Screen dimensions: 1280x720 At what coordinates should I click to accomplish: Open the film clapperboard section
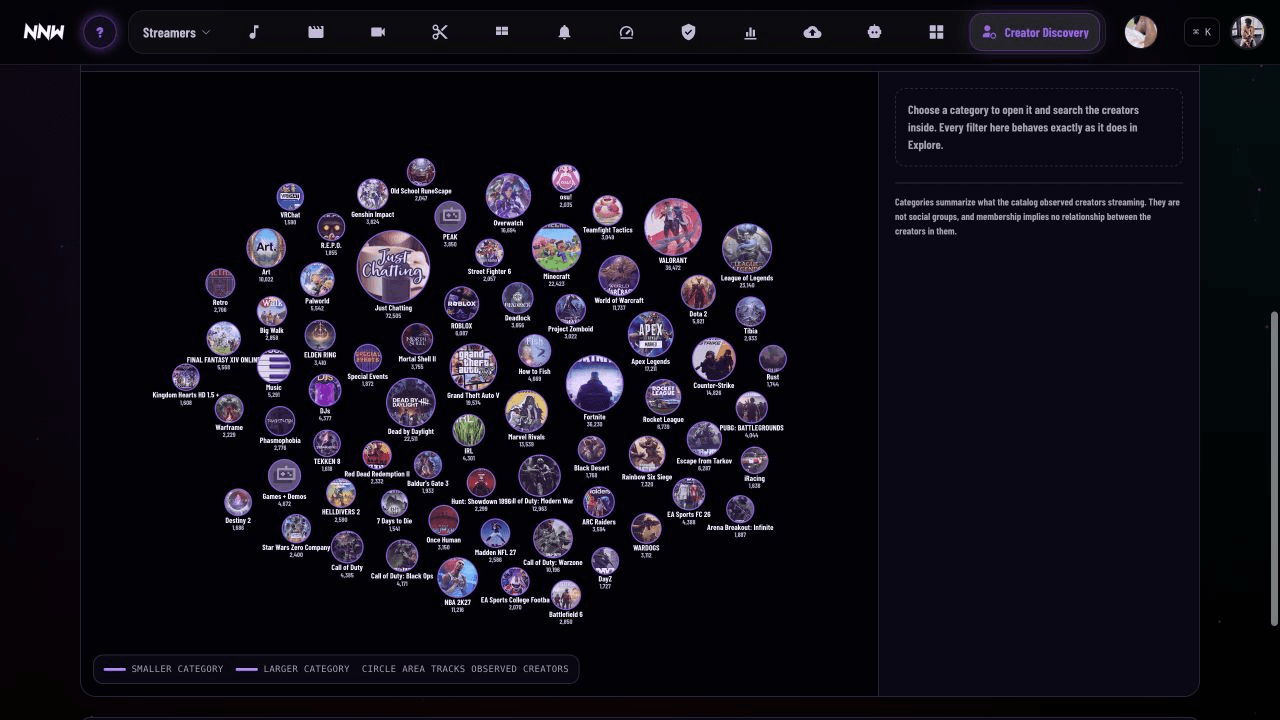(316, 32)
